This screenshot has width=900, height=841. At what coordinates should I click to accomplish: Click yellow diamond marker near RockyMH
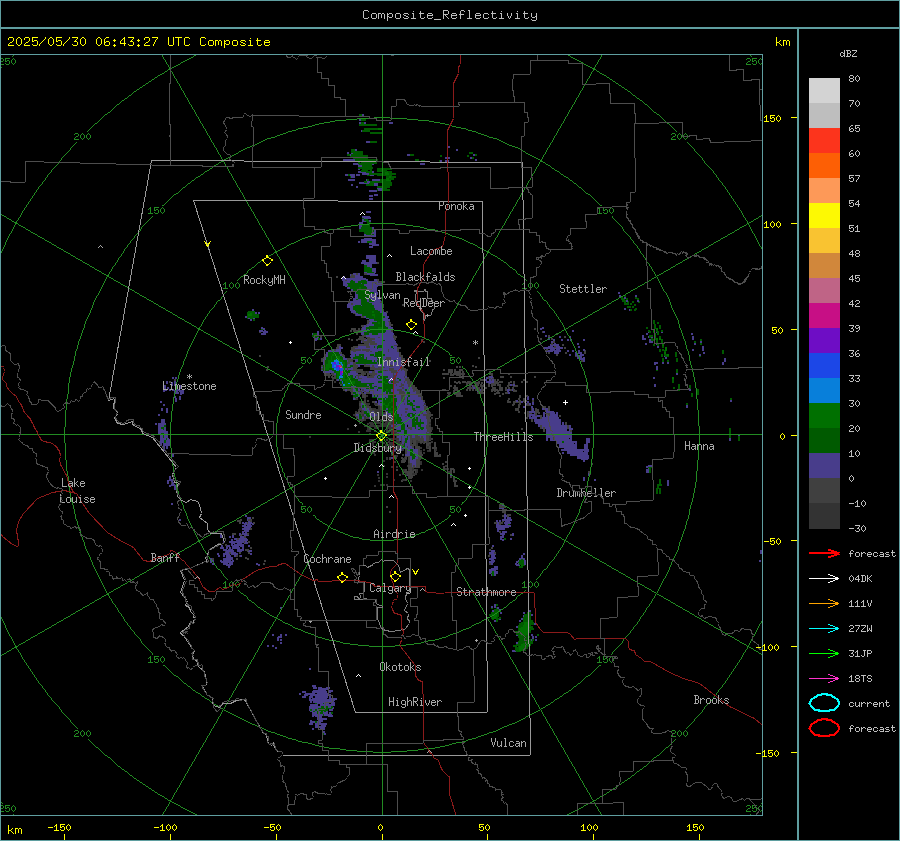(x=267, y=261)
